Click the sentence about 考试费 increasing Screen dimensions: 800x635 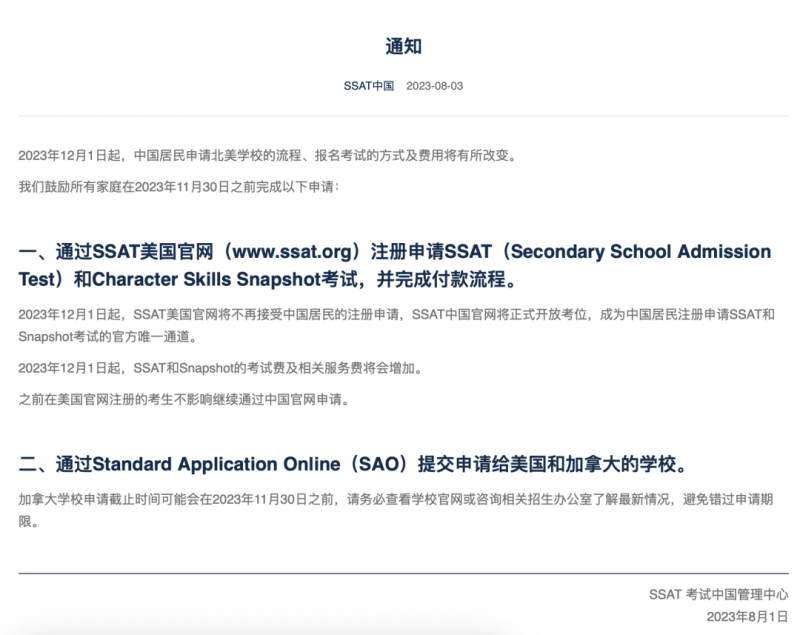pos(221,368)
